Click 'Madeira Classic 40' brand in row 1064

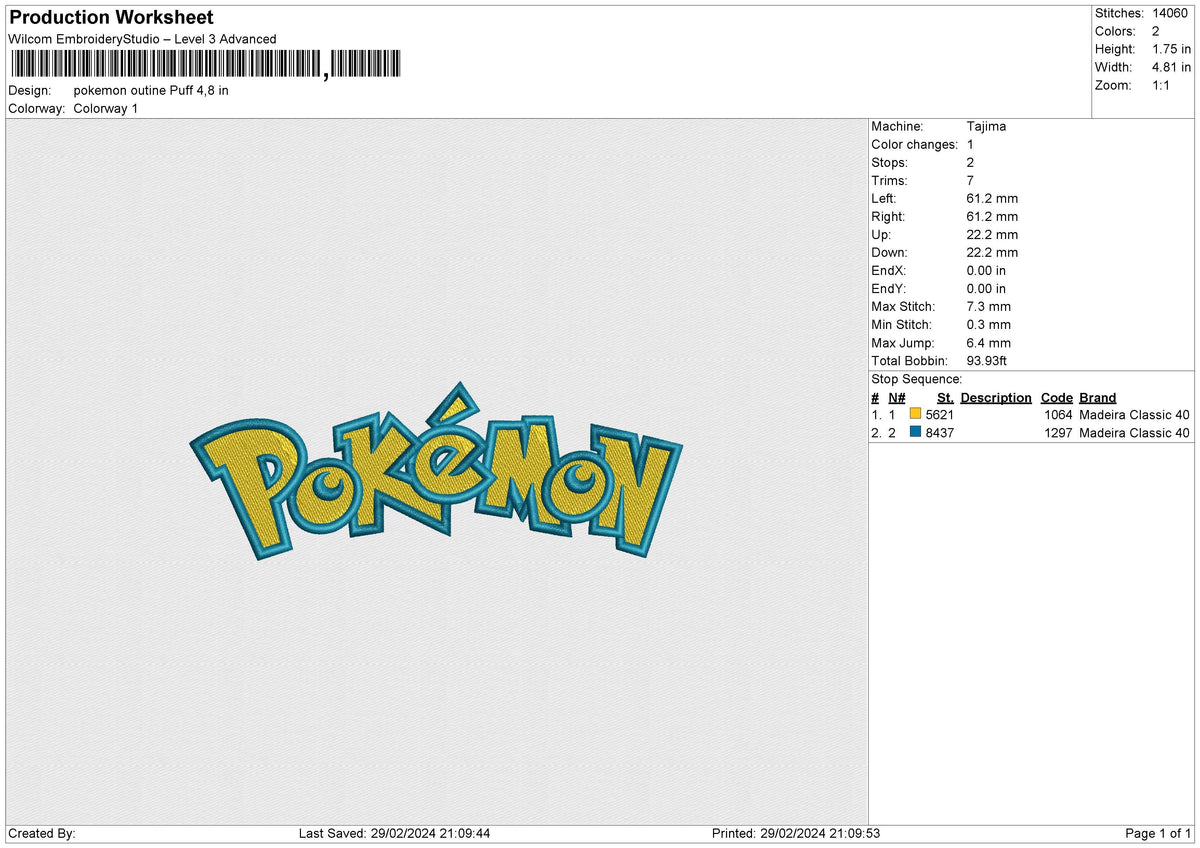pos(1135,415)
